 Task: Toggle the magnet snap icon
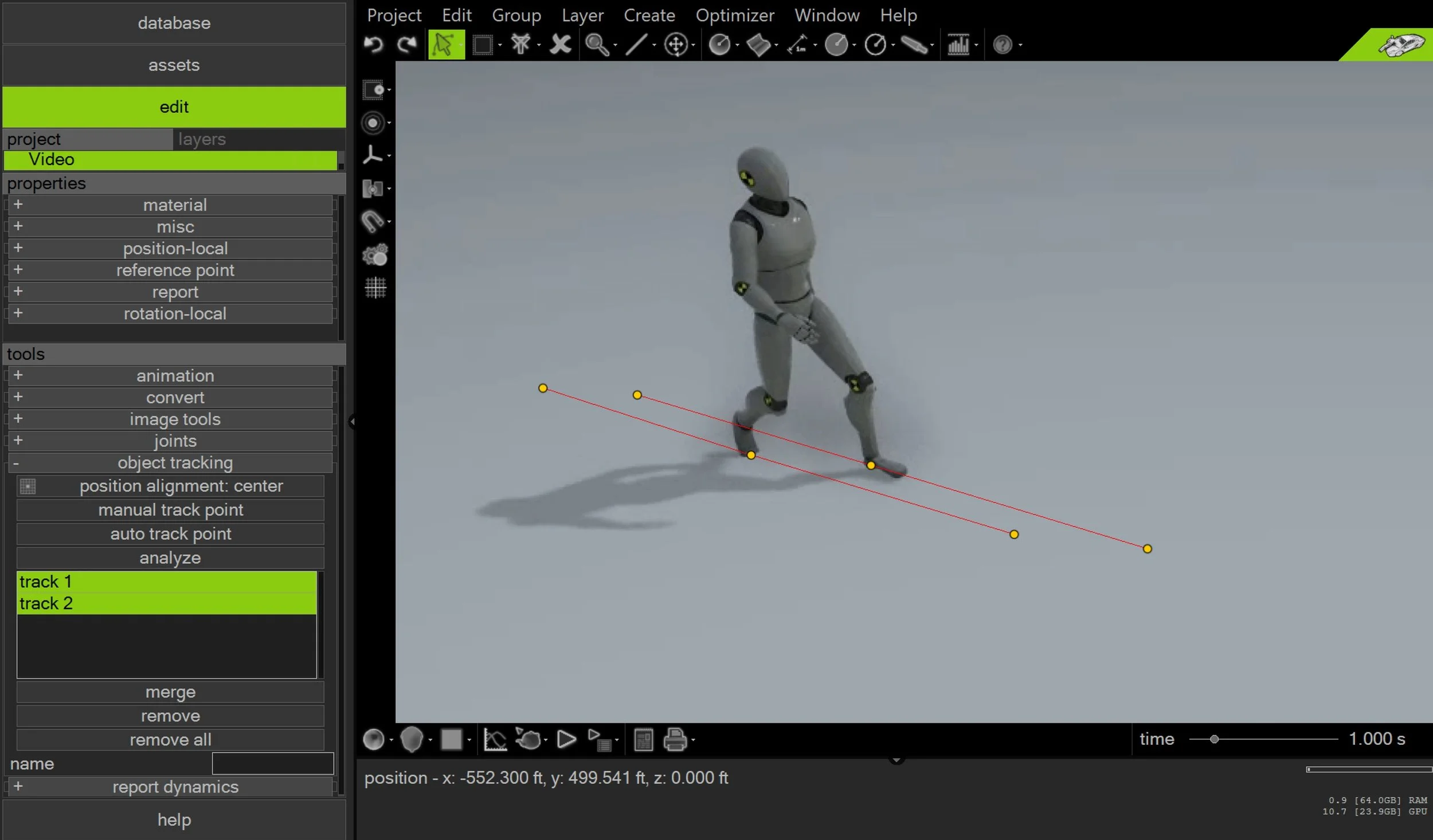click(373, 221)
